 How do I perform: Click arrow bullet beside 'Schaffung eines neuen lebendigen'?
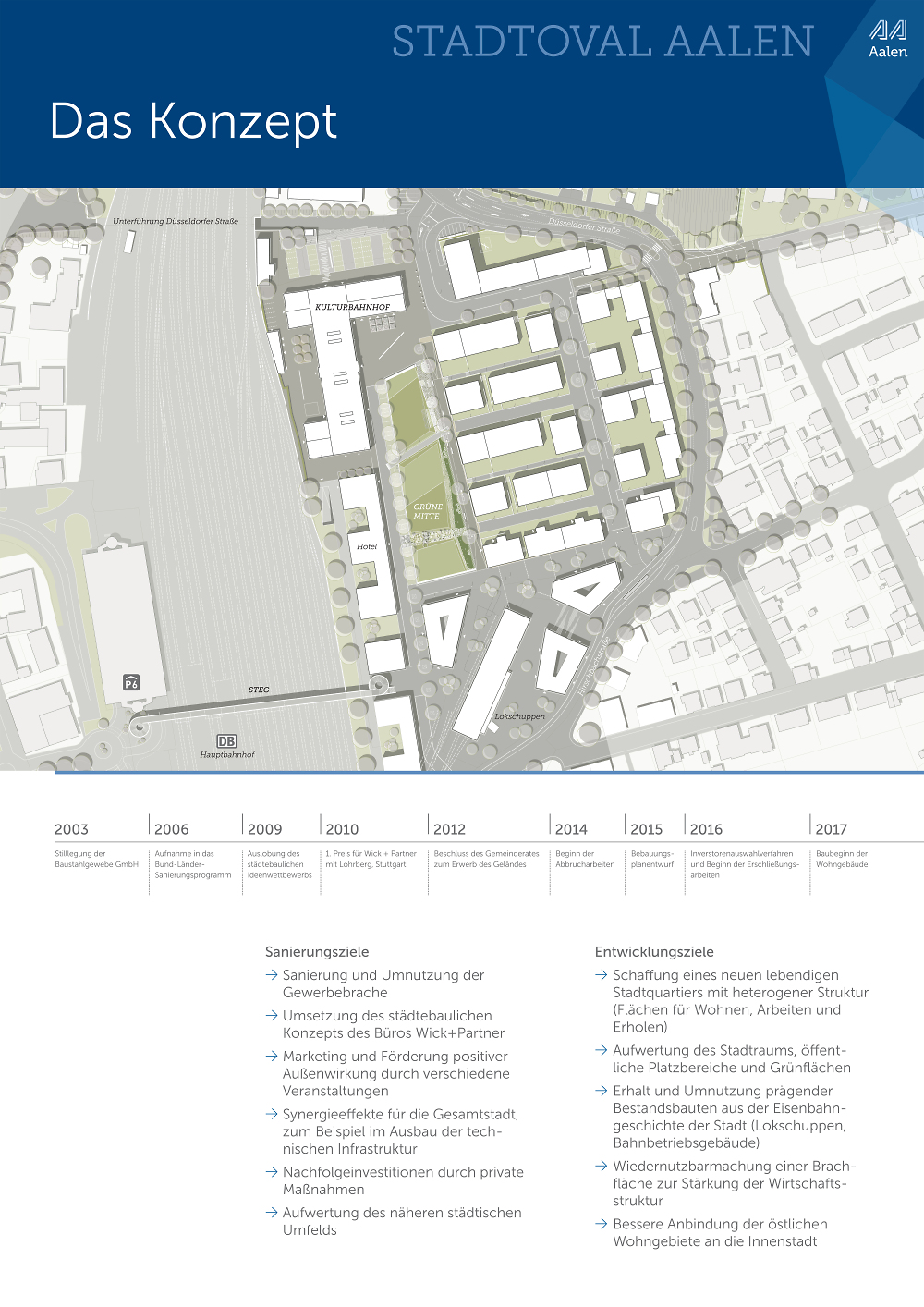tap(602, 975)
